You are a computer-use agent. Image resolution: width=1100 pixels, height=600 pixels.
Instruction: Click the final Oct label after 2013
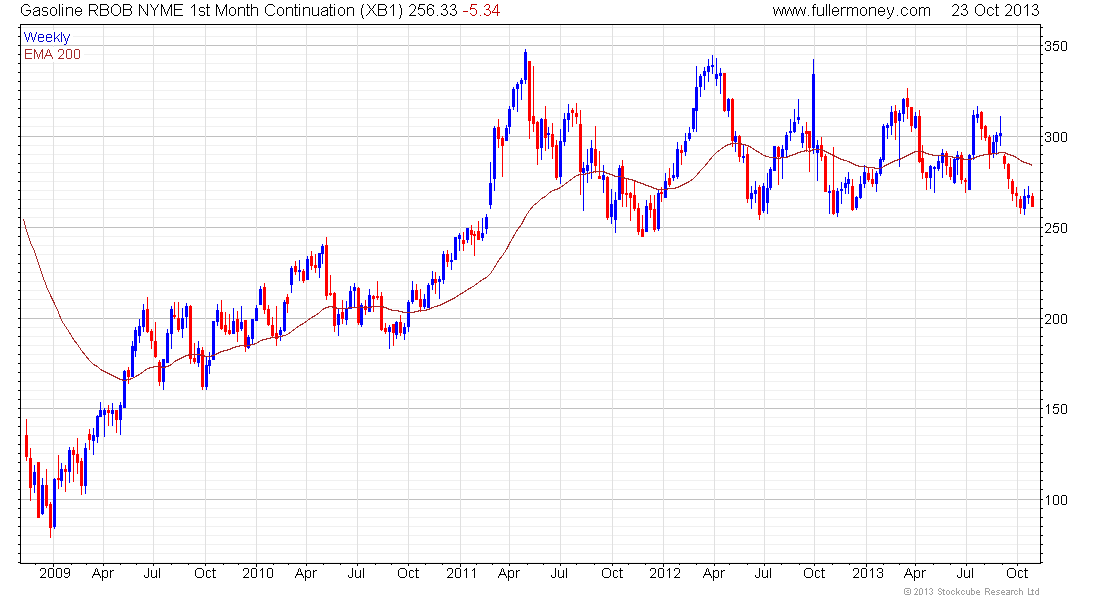point(1017,573)
